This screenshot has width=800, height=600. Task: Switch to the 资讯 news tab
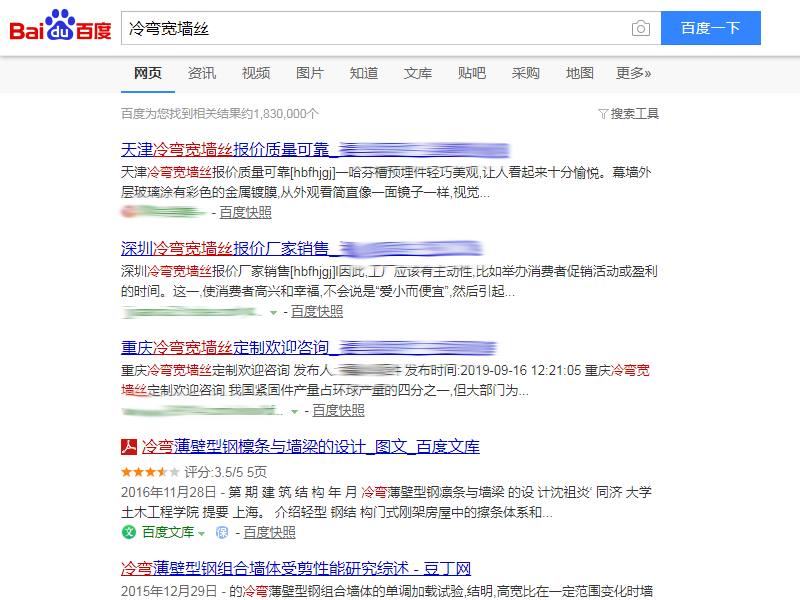pos(202,73)
